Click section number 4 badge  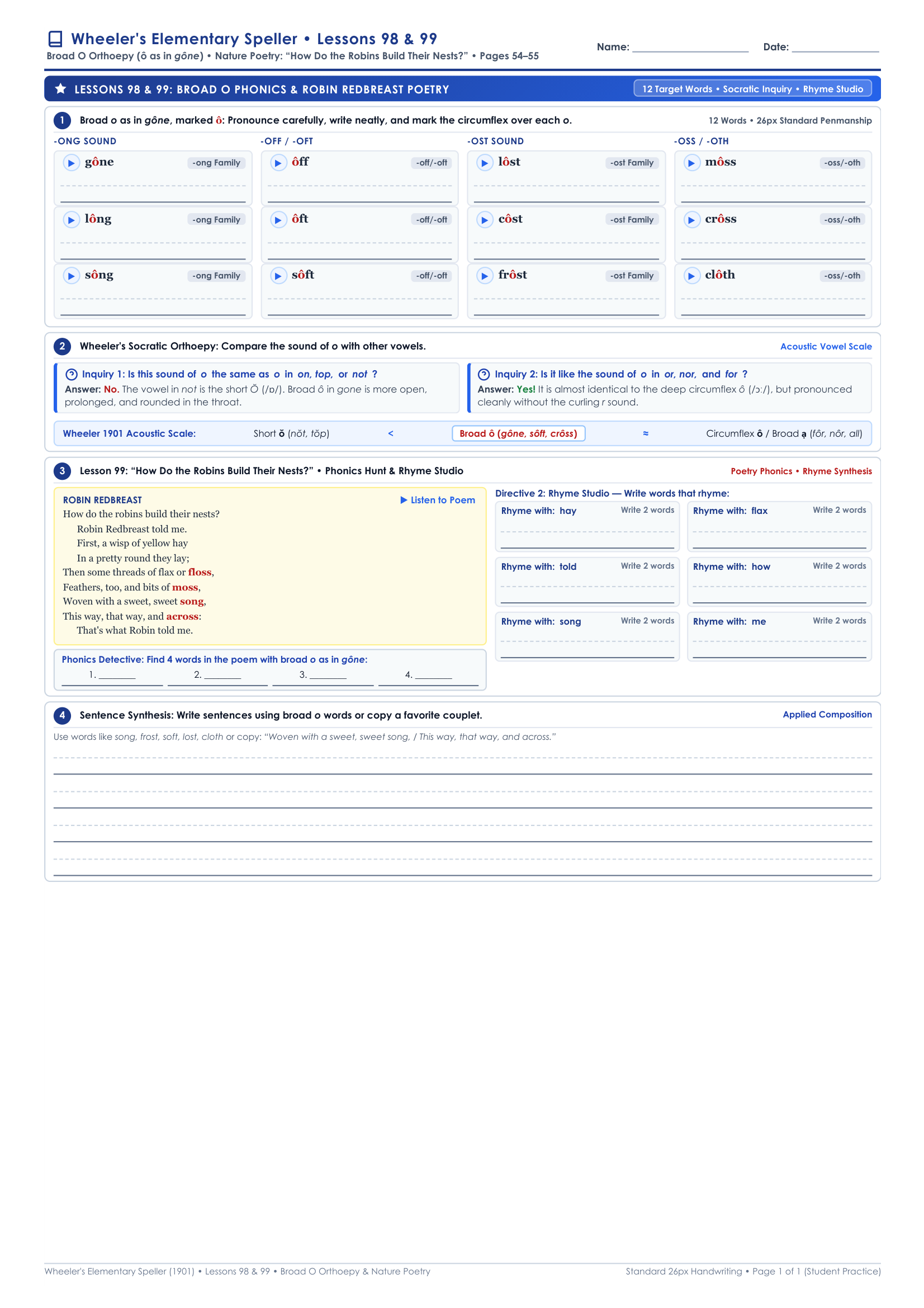click(x=62, y=716)
